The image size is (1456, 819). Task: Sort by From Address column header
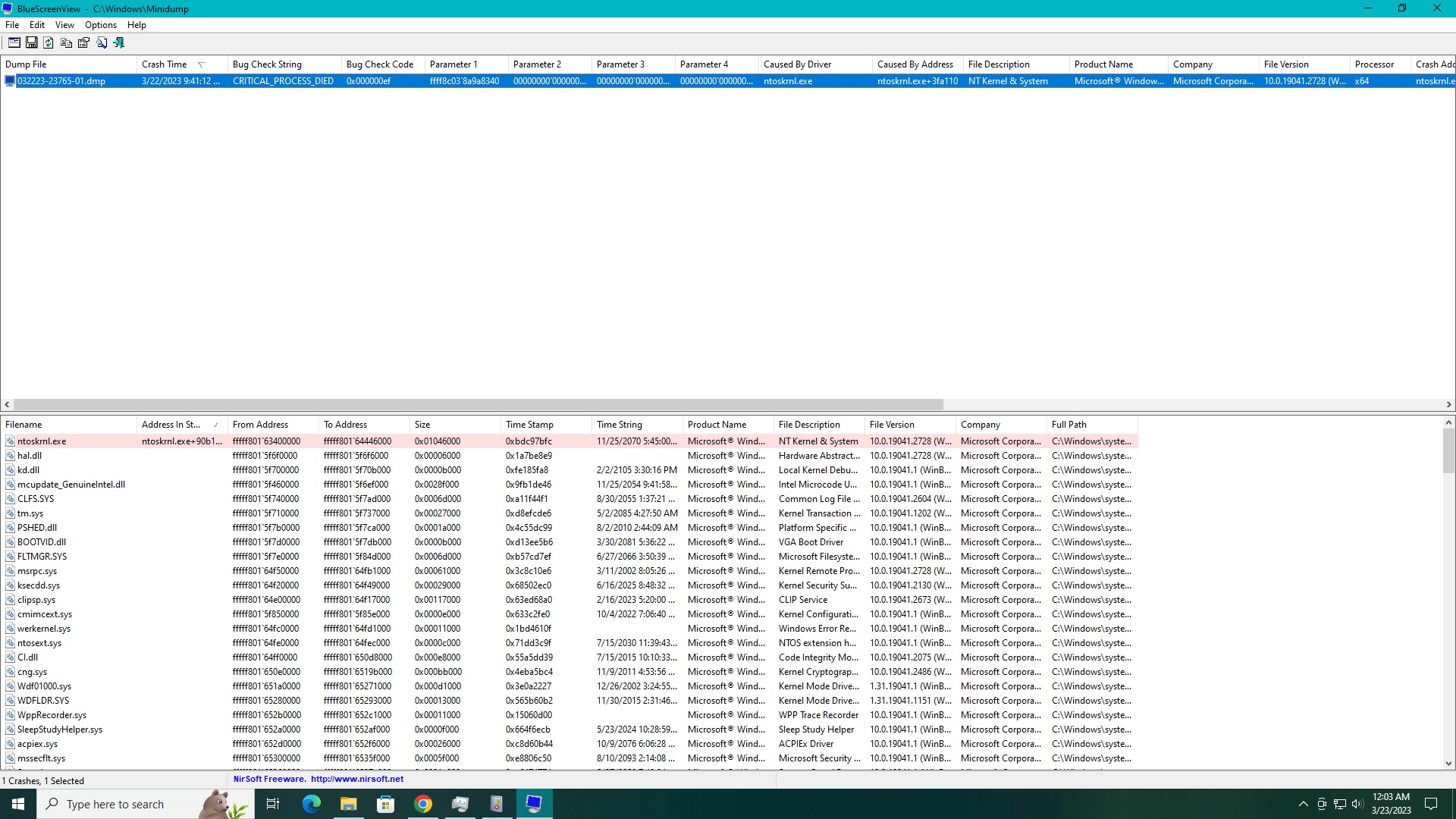point(273,425)
